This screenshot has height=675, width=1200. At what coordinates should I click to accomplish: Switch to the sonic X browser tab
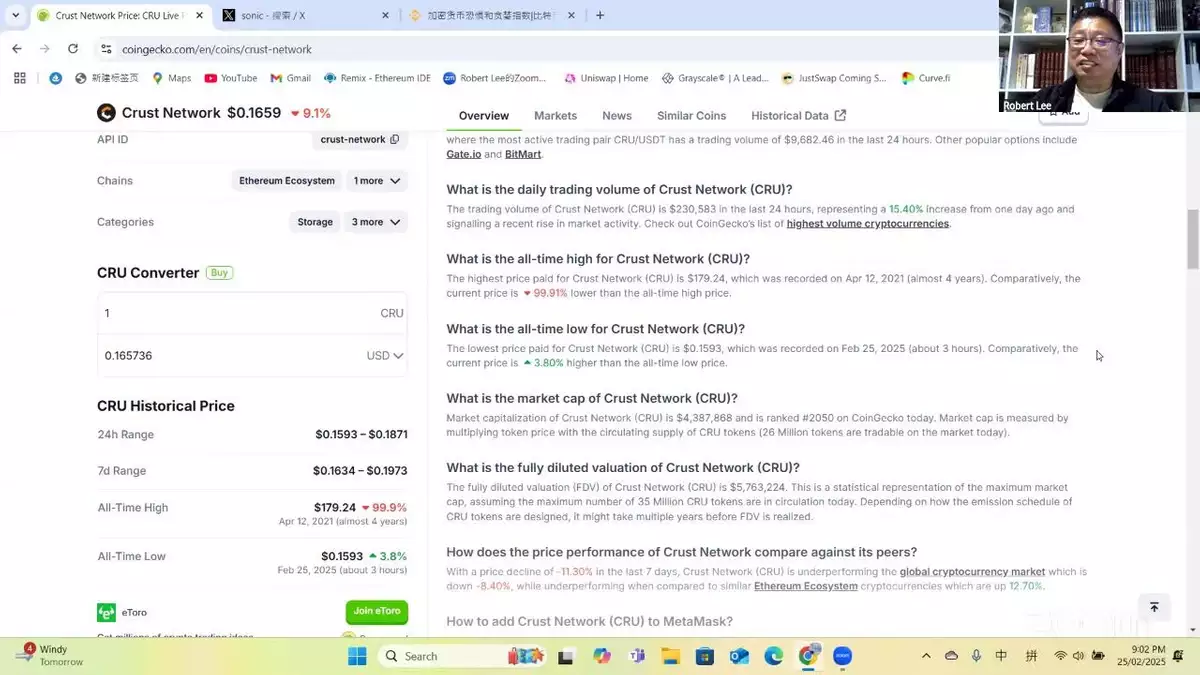pyautogui.click(x=305, y=15)
